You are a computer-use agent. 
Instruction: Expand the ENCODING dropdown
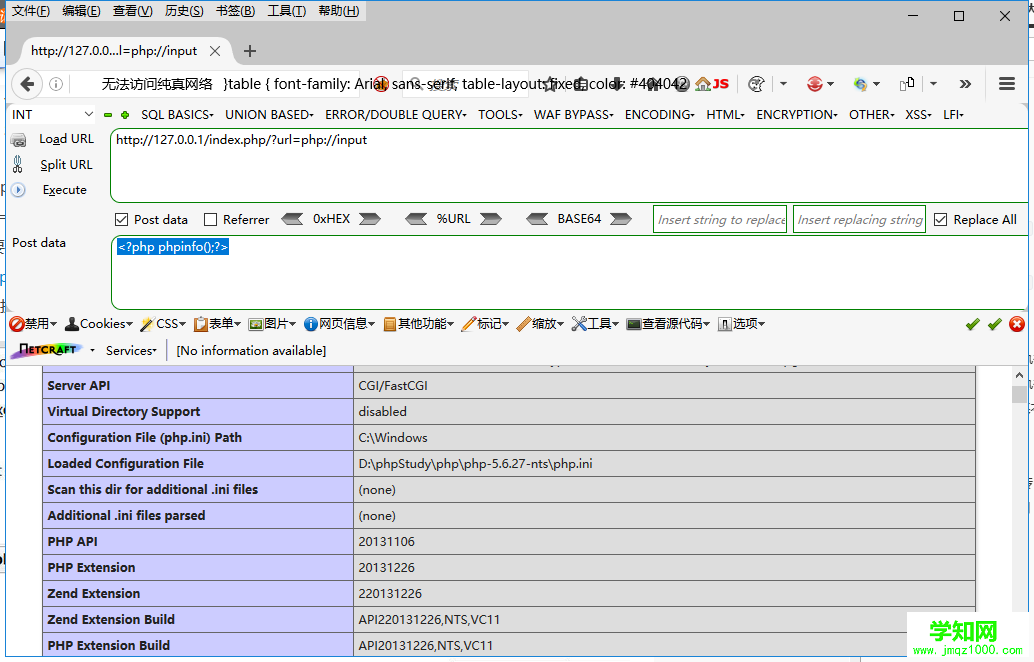click(659, 115)
